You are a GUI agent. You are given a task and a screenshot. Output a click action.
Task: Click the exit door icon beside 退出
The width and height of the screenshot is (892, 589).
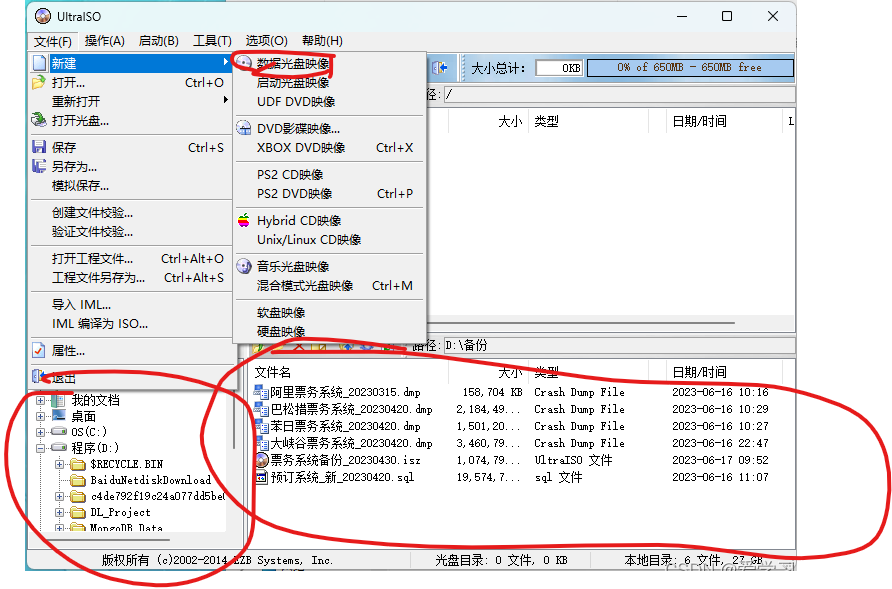[39, 377]
